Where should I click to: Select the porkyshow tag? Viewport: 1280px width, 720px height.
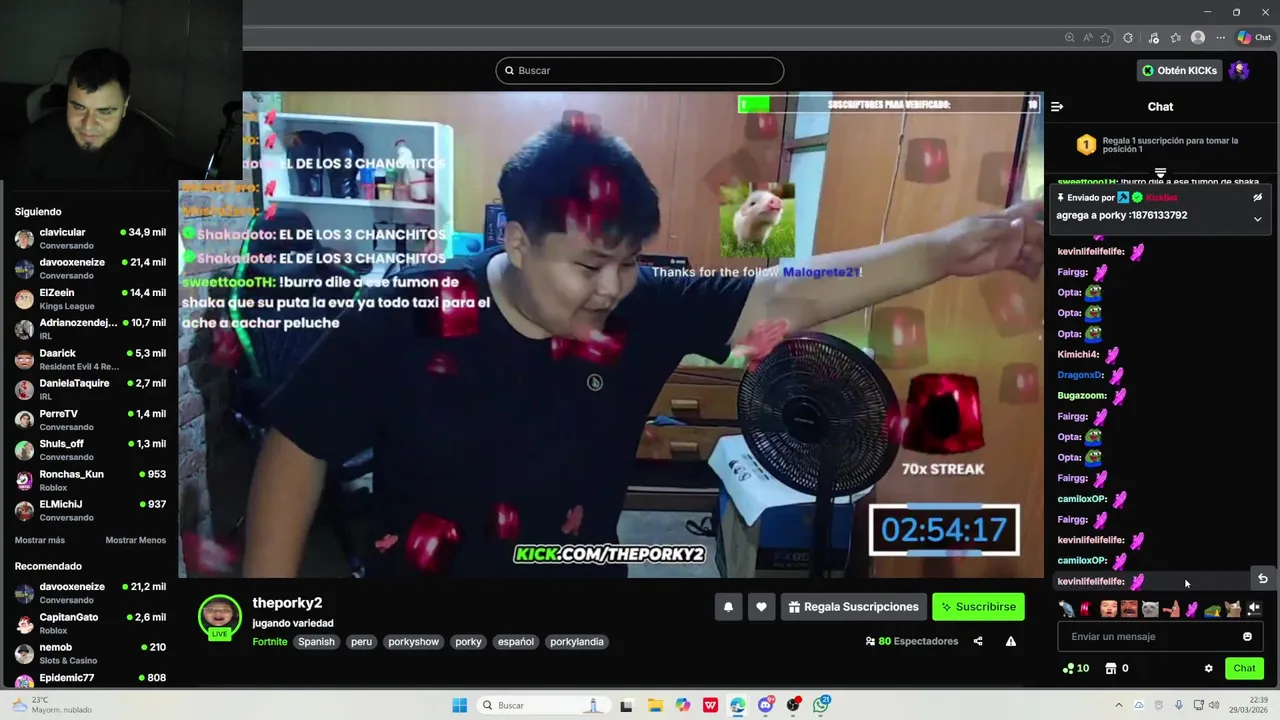tap(413, 642)
